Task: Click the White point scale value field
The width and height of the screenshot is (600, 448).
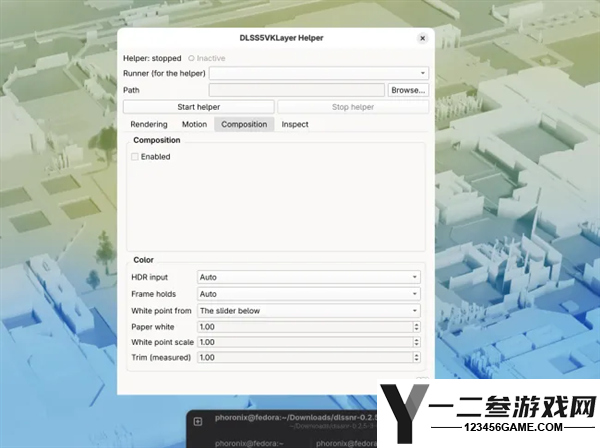Action: [305, 342]
